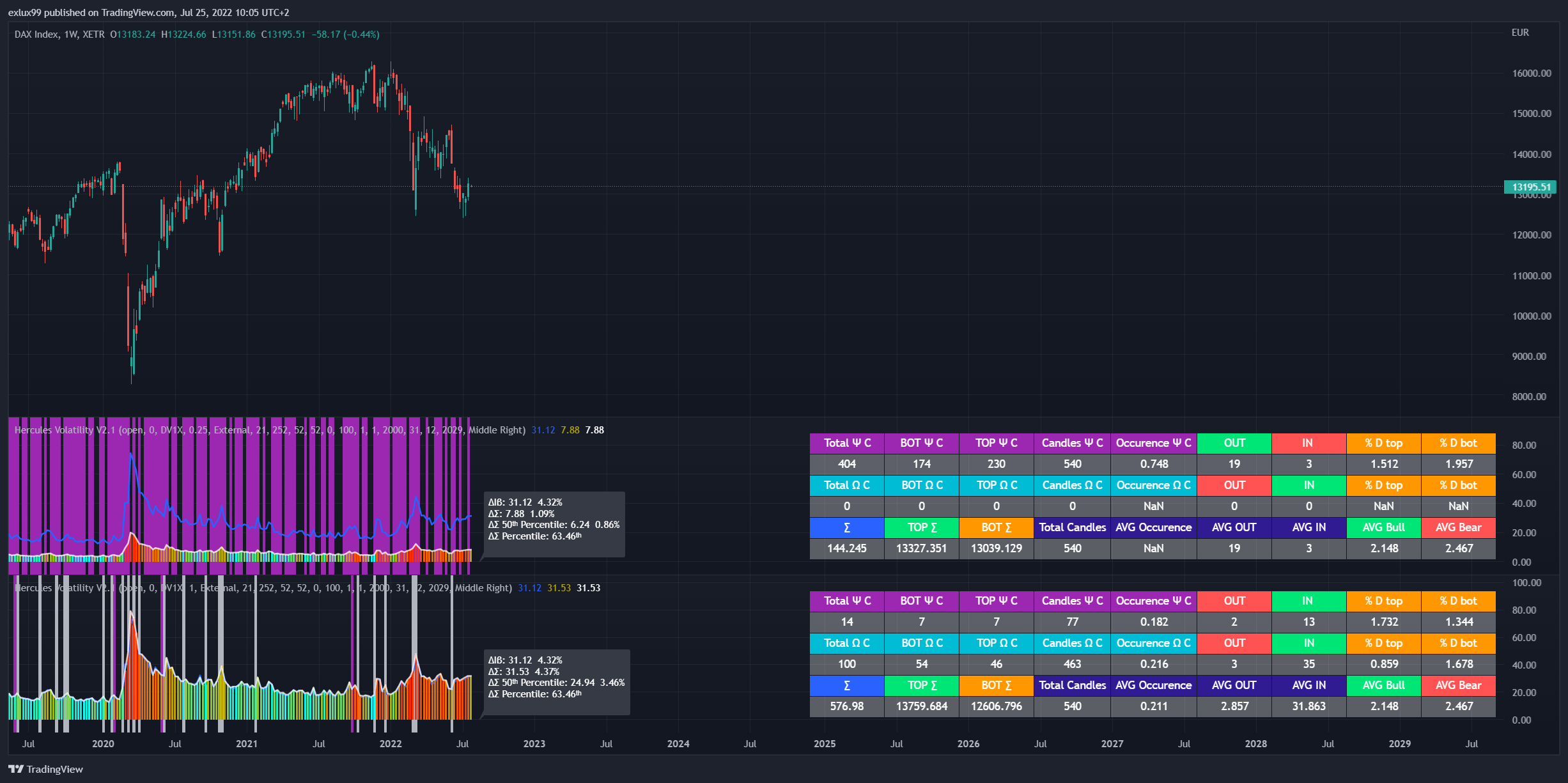Image resolution: width=1568 pixels, height=783 pixels.
Task: Click the upper ΔIB 31.12 info tooltip box
Action: (553, 524)
